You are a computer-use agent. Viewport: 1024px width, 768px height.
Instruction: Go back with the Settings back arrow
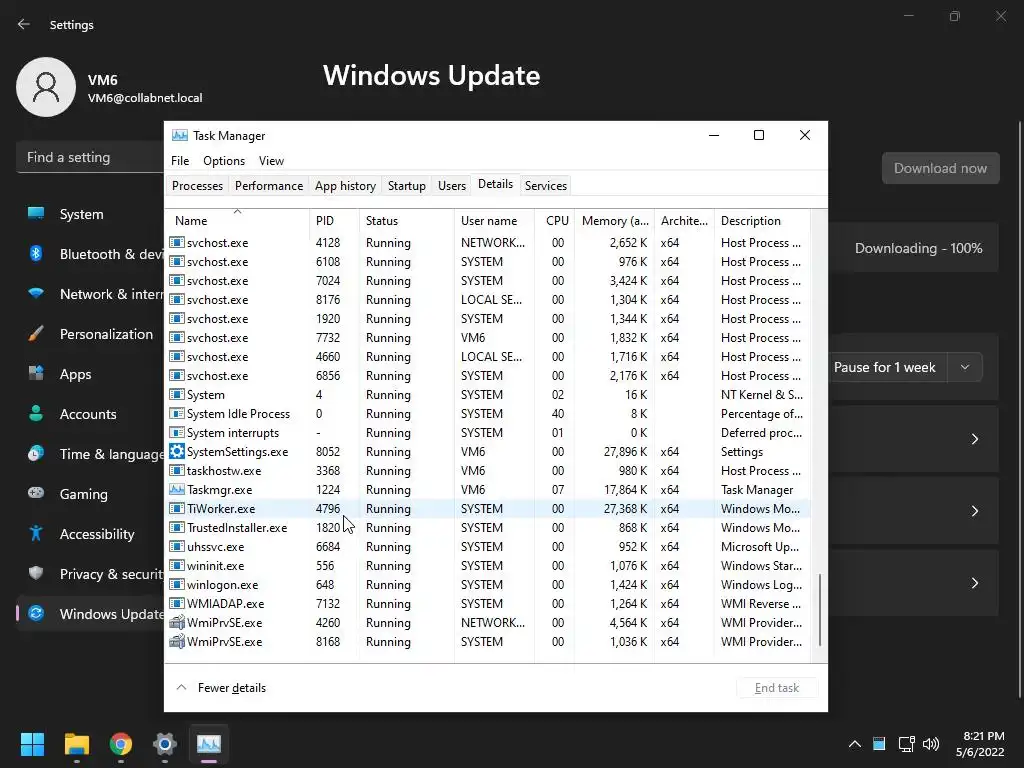tap(24, 24)
